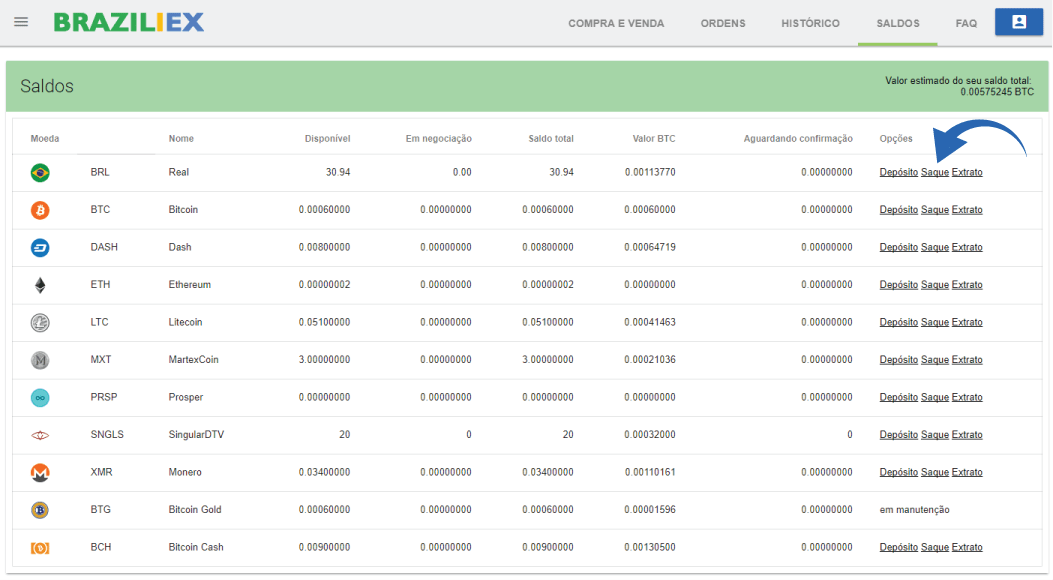Open Depósito link for Bitcoin row

pyautogui.click(x=898, y=210)
